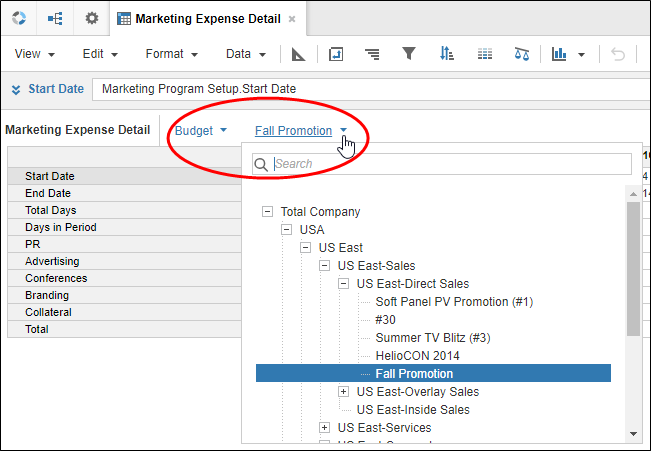Click the Fall Promotion level link
Viewport: 651px width, 451px height.
click(x=294, y=130)
